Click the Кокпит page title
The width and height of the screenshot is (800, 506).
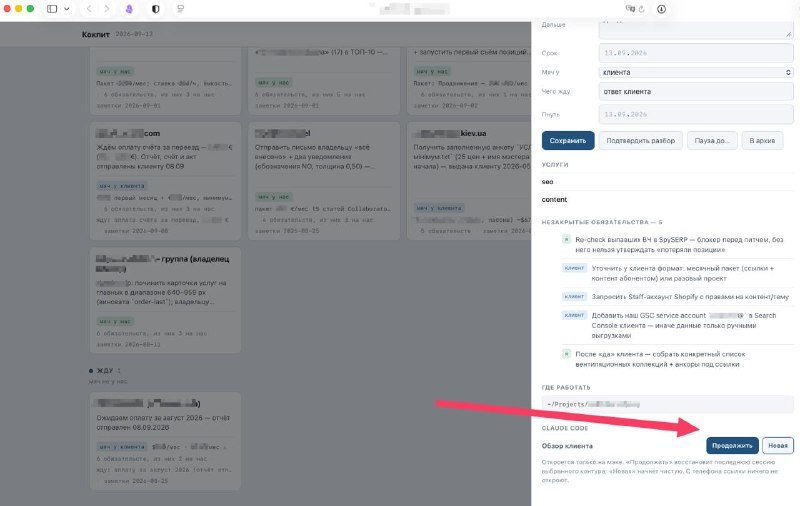pyautogui.click(x=95, y=34)
